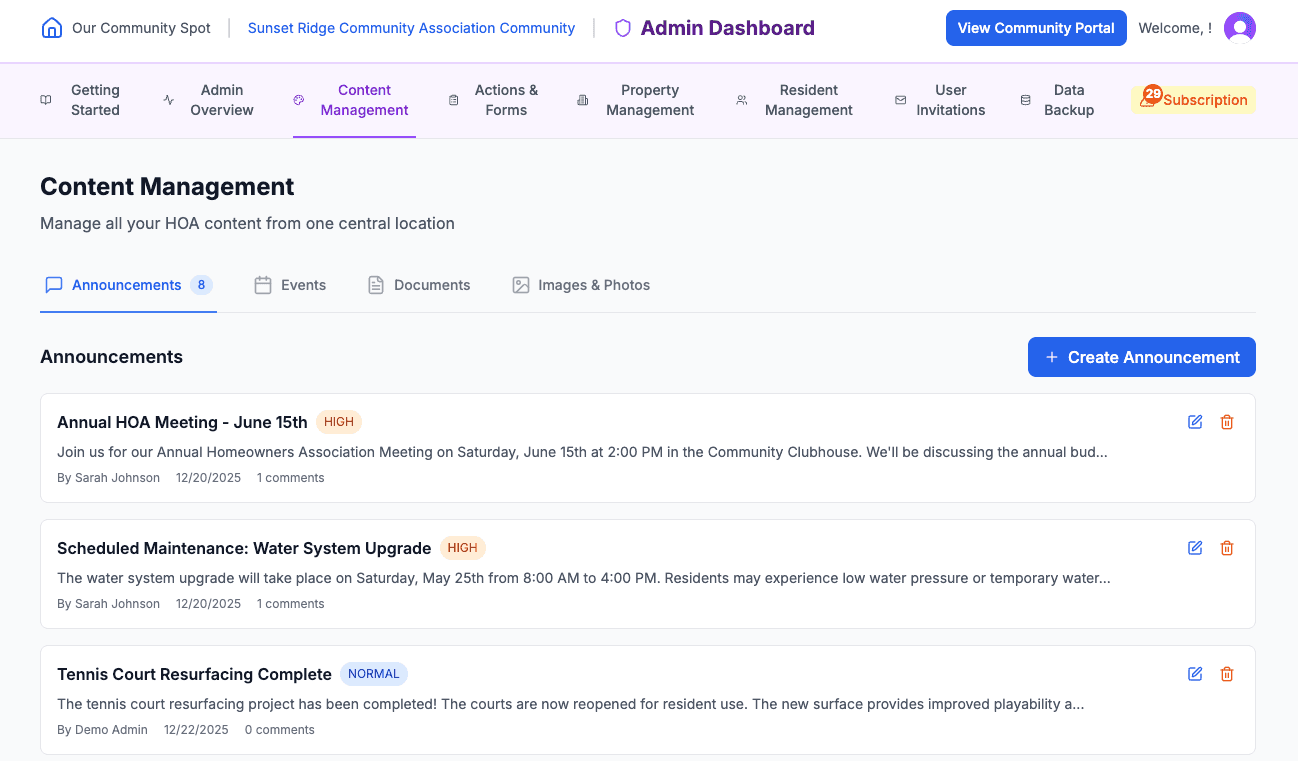Open the Resident Management section
Screen dimensions: 1298x761
(808, 100)
